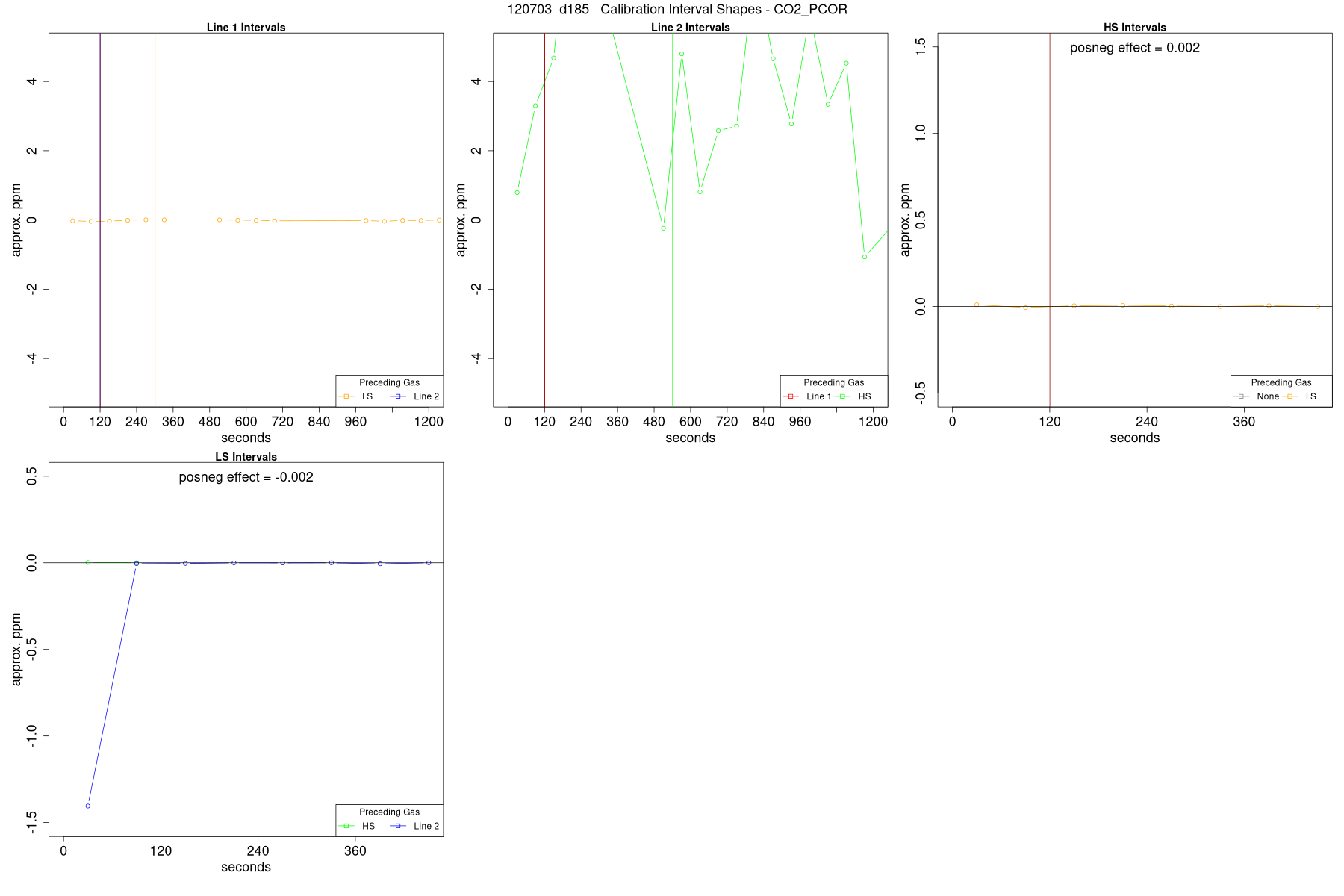Click the green HS swatch in LS Intervals legend
This screenshot has height=896, width=1344.
coord(346,826)
